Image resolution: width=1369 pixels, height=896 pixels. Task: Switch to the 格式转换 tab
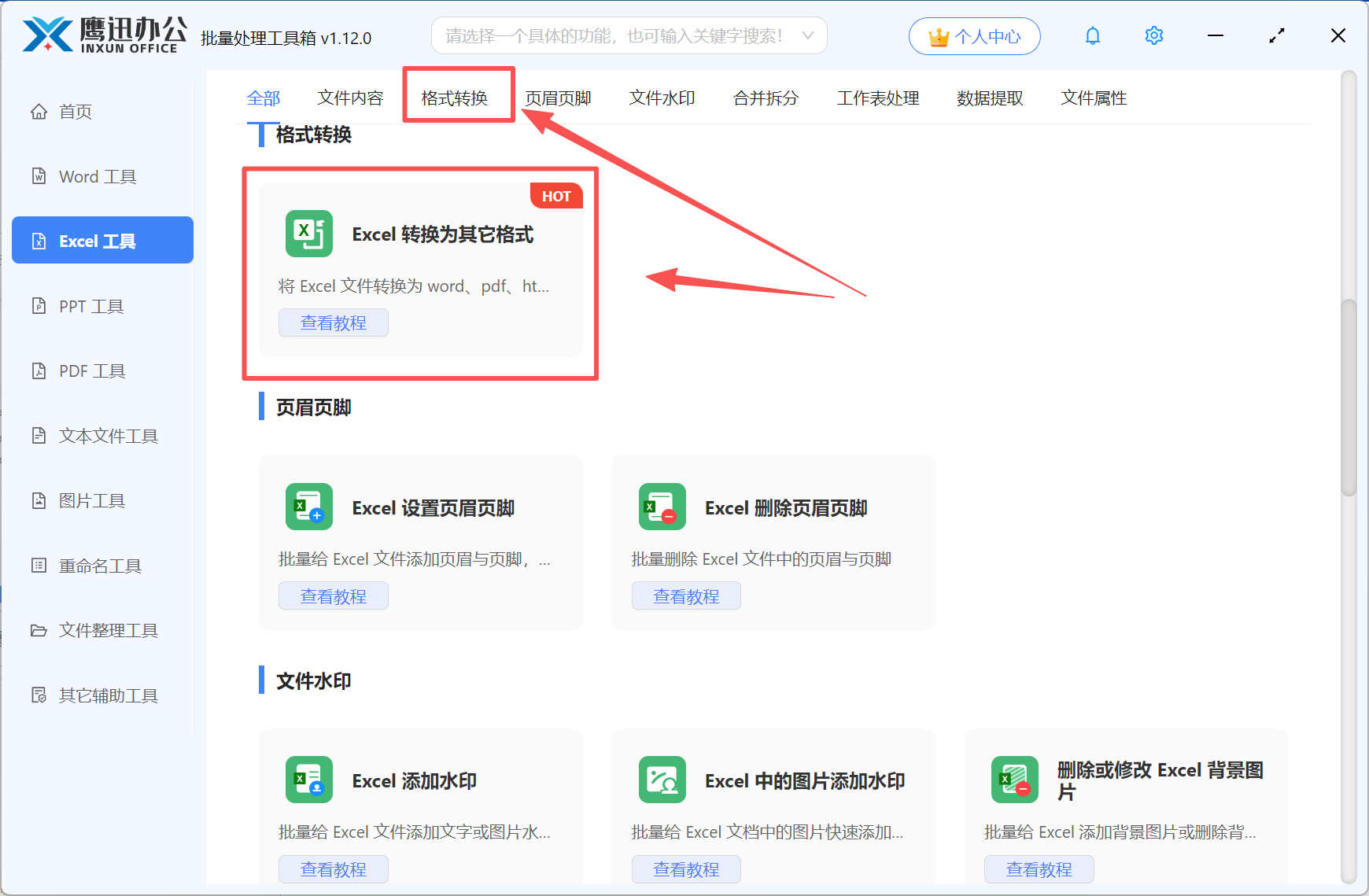(x=458, y=97)
